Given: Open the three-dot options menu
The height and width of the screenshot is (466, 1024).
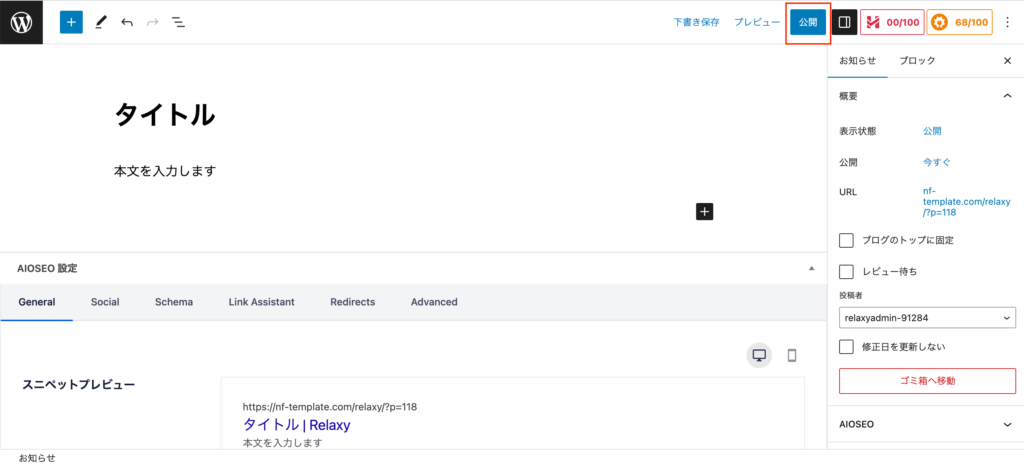Looking at the screenshot, I should 1007,22.
